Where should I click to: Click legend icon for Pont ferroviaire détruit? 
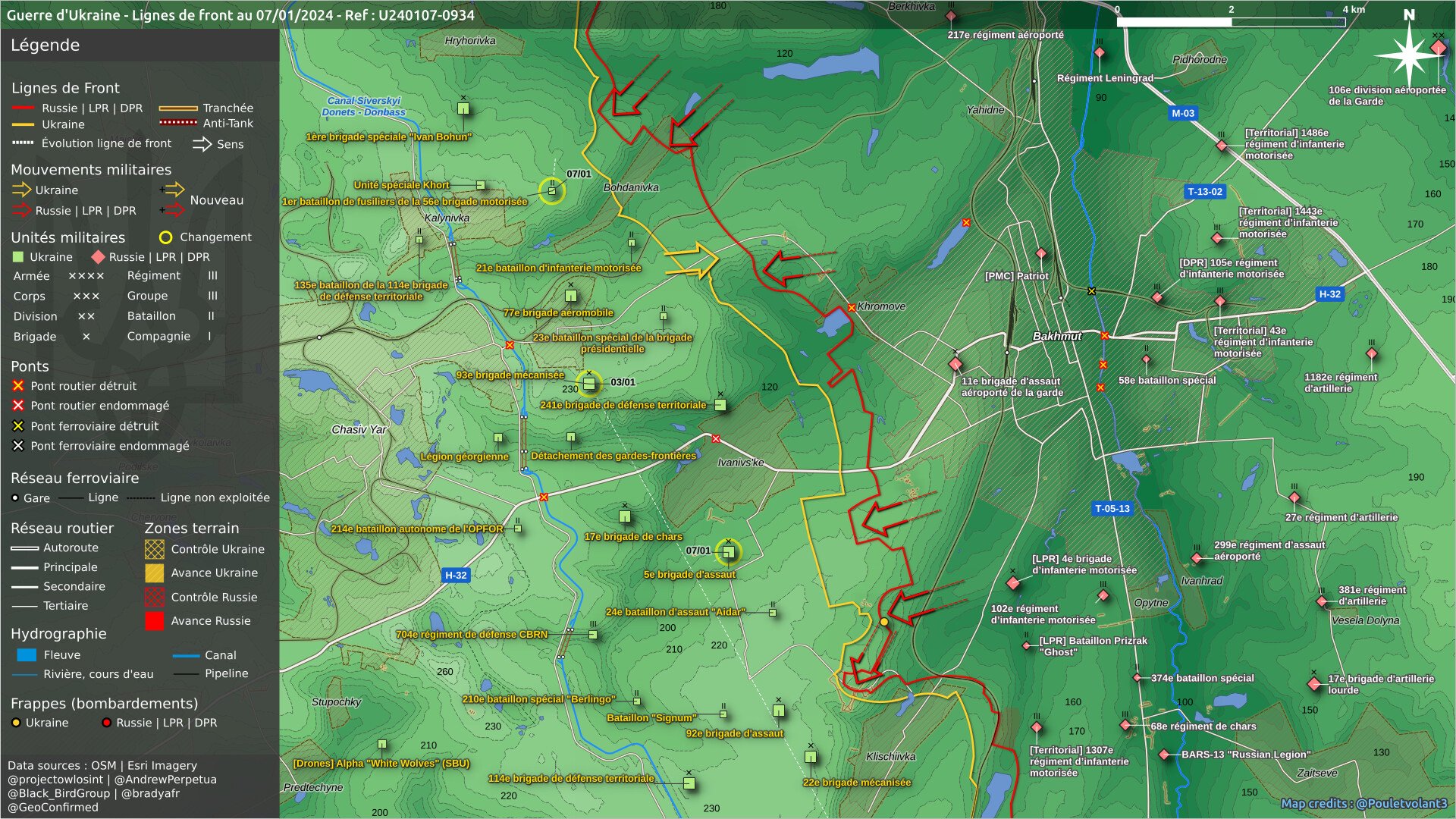[x=18, y=426]
